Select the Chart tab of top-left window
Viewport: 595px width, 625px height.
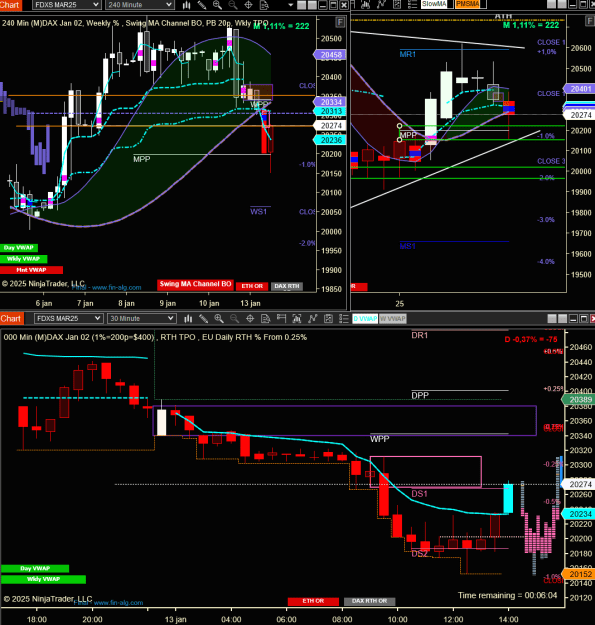(10, 5)
